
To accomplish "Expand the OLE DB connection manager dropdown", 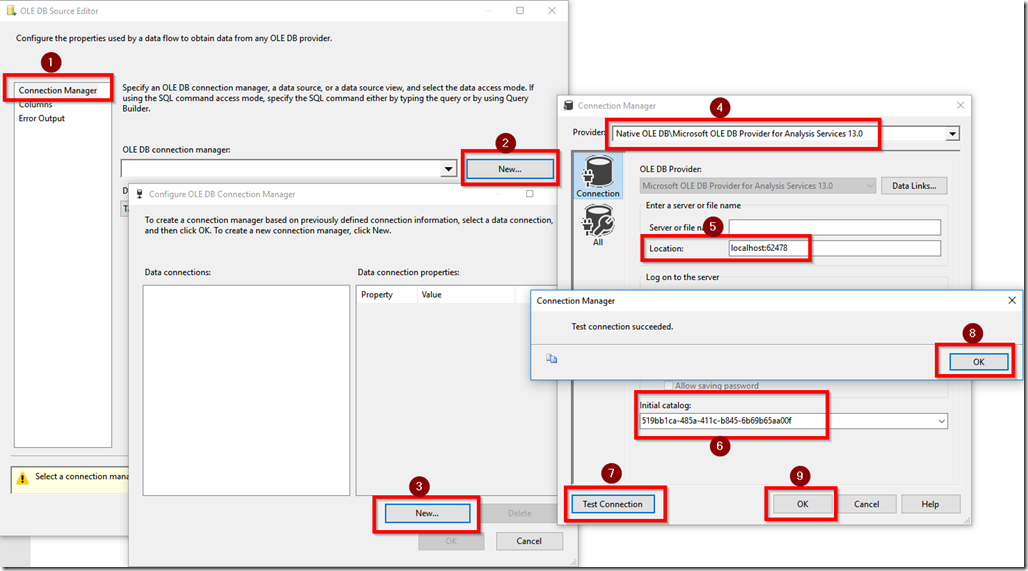I will pyautogui.click(x=448, y=169).
